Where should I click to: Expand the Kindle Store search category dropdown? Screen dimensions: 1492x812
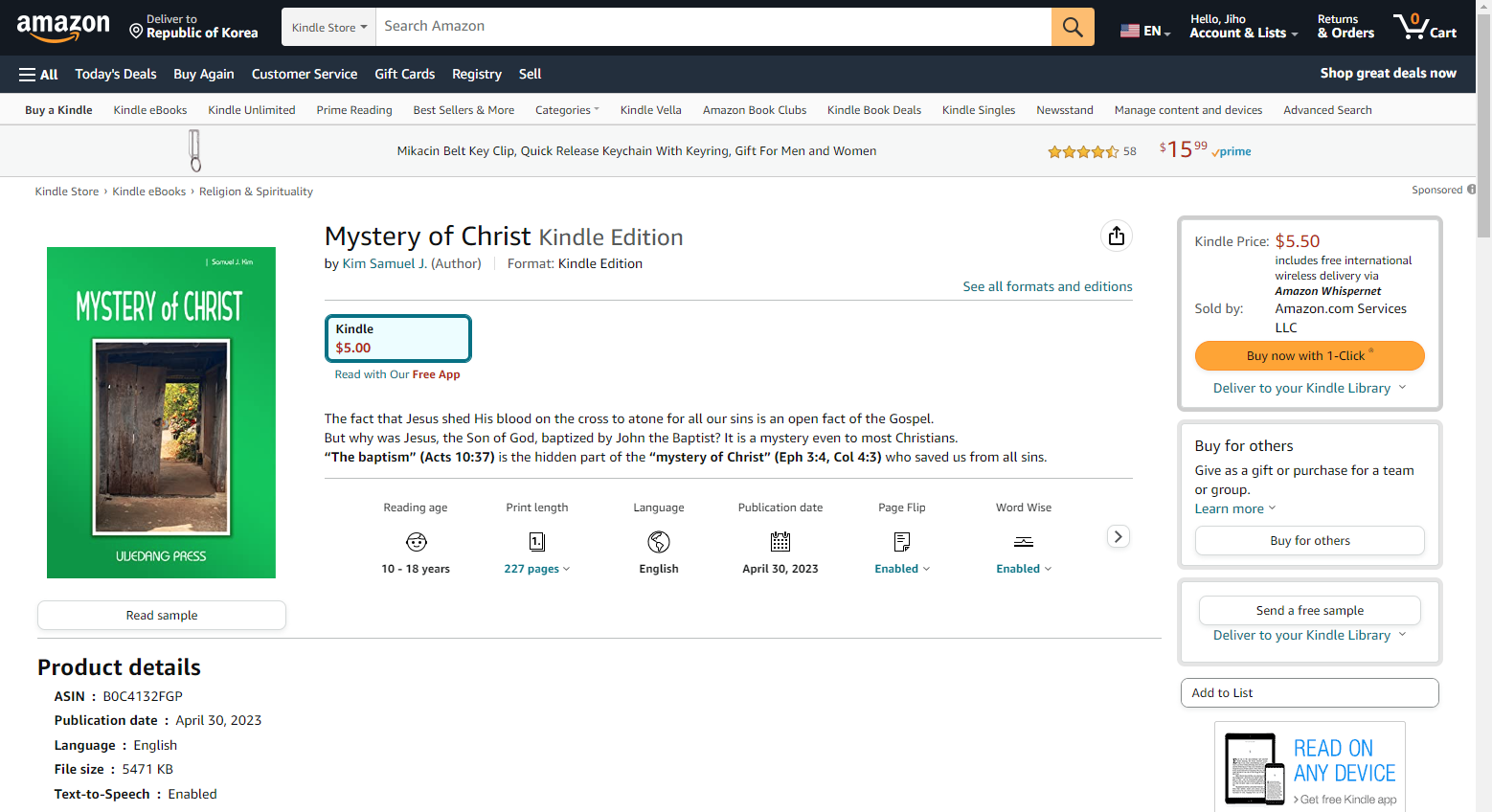pyautogui.click(x=329, y=27)
